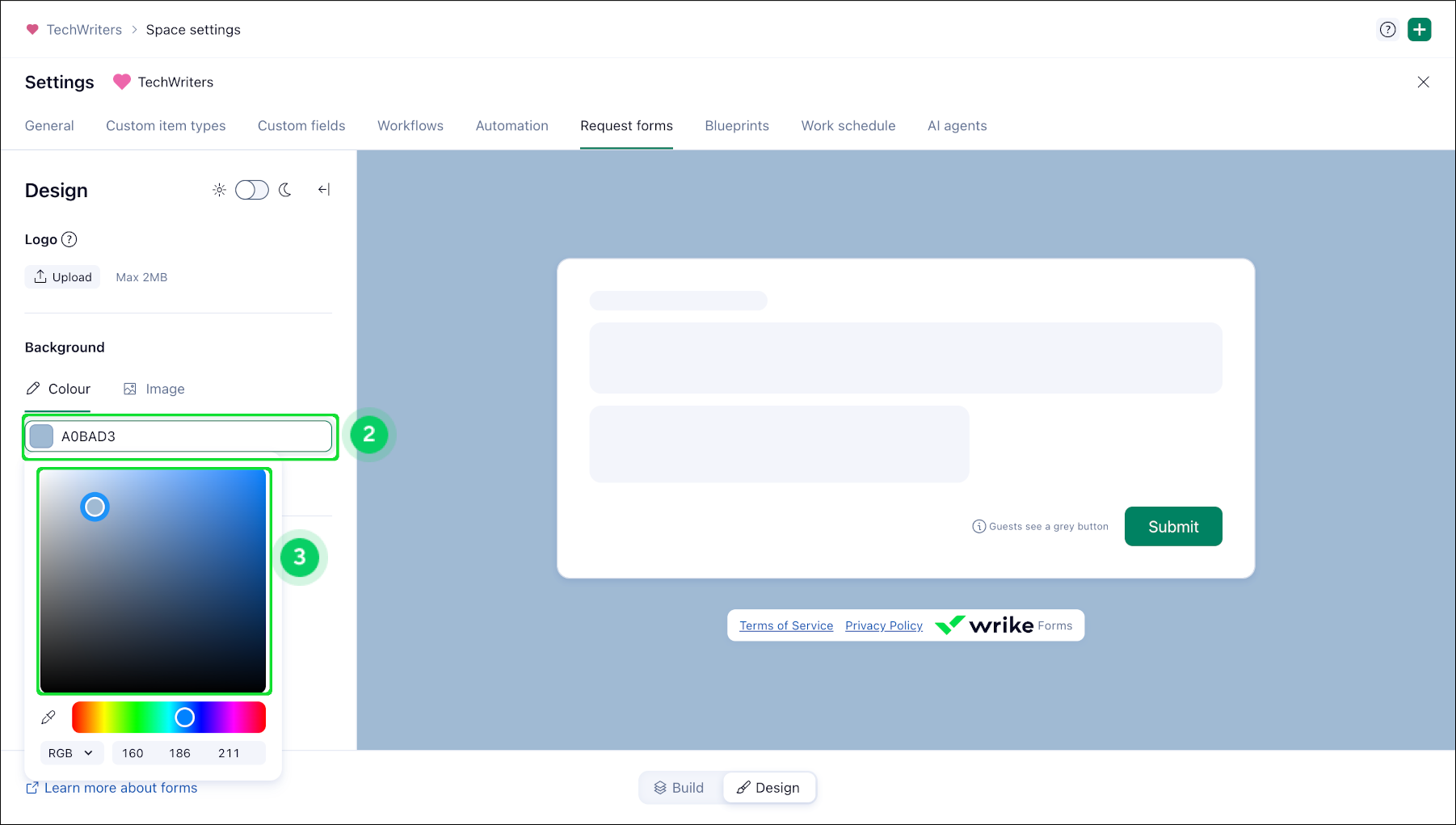This screenshot has width=1456, height=825.
Task: Click the help question mark icon in top bar
Action: click(1387, 30)
